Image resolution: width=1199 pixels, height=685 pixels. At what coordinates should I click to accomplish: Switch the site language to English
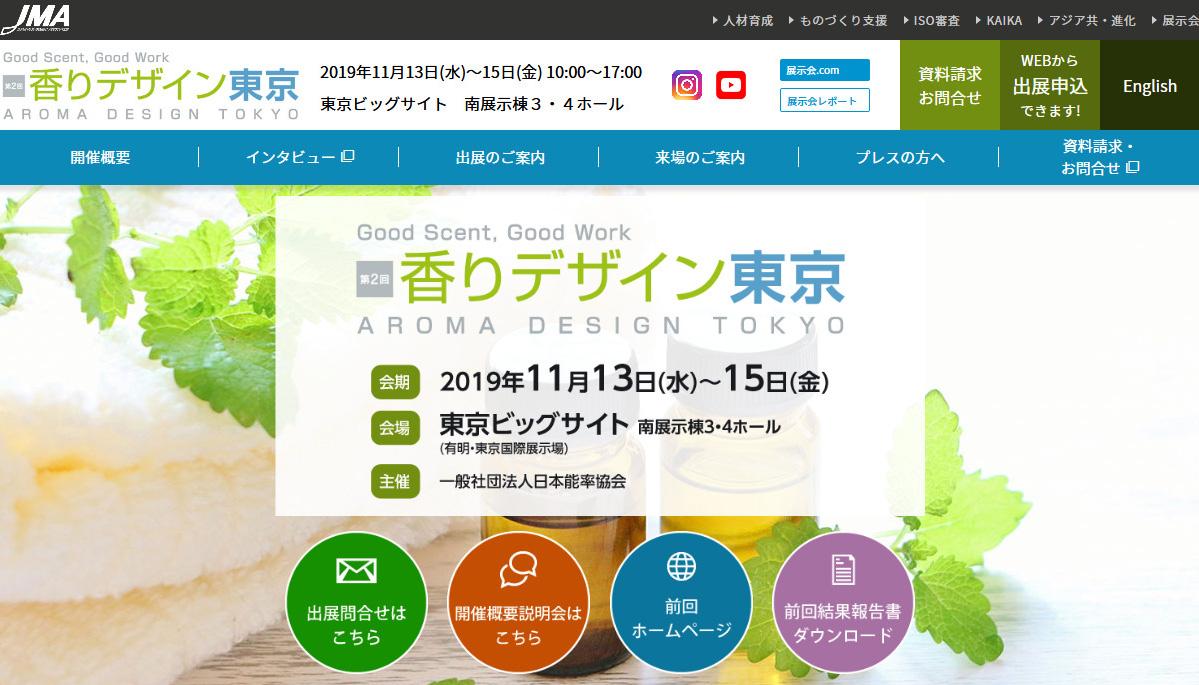point(1149,86)
